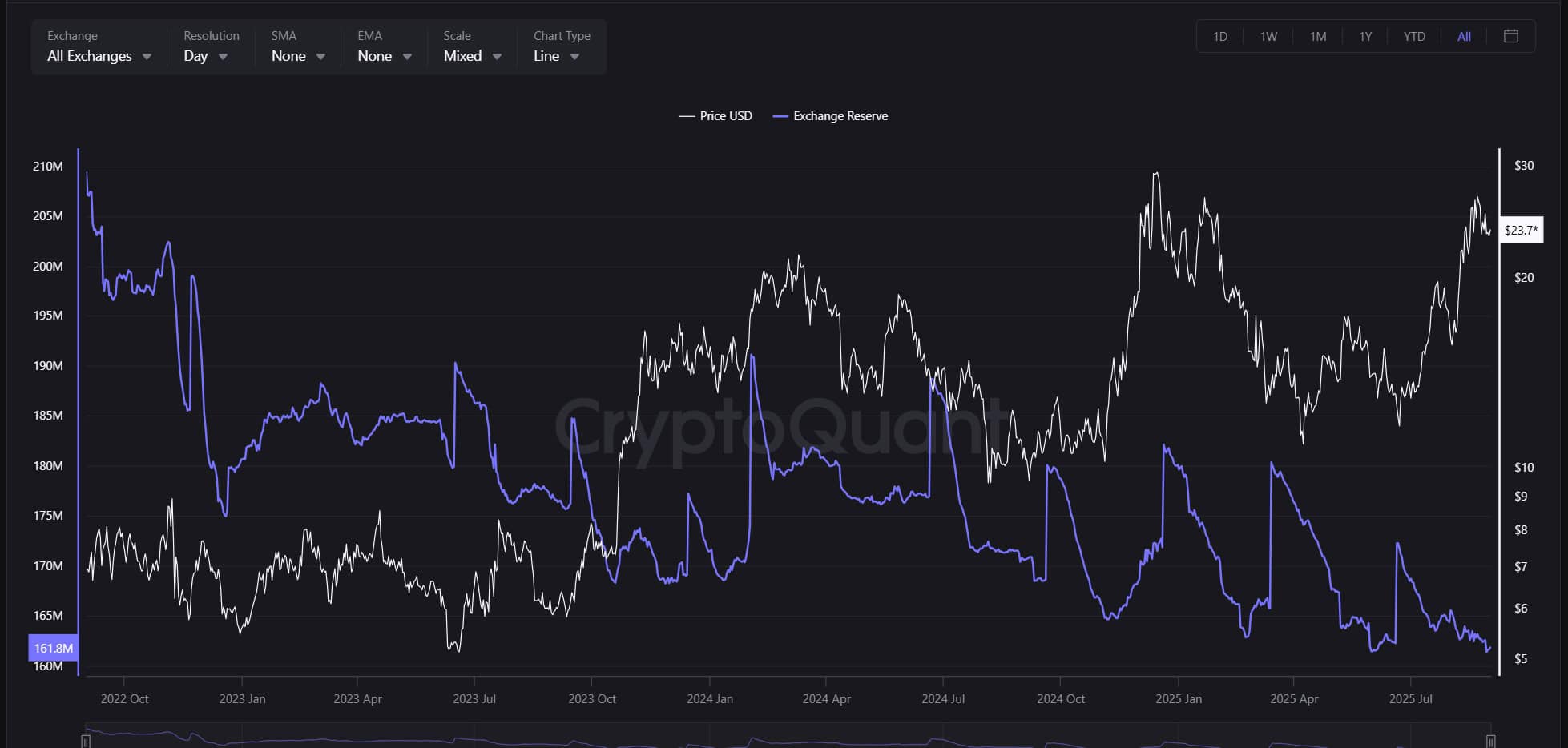Click the 161.8M exchange reserve label
Viewport: 1568px width, 748px height.
pos(53,648)
